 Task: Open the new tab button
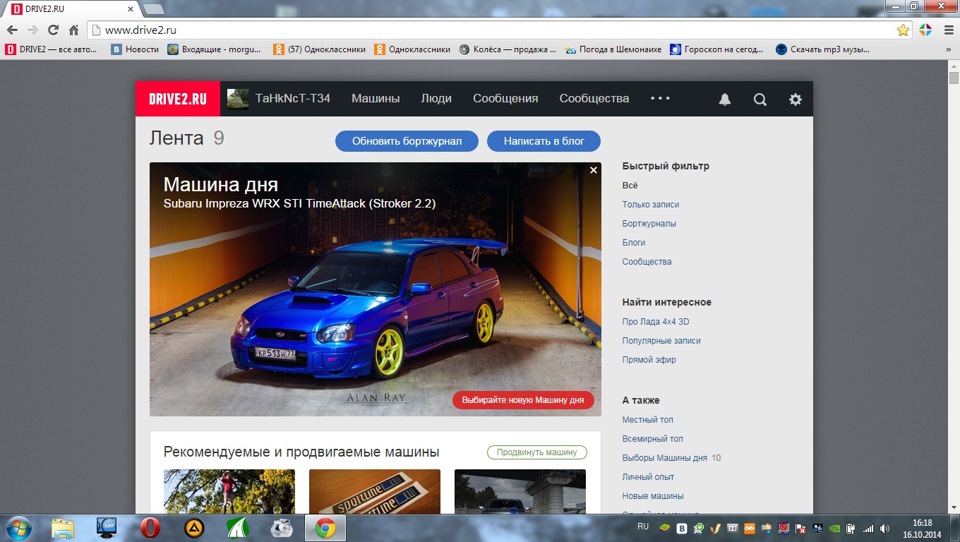click(153, 9)
